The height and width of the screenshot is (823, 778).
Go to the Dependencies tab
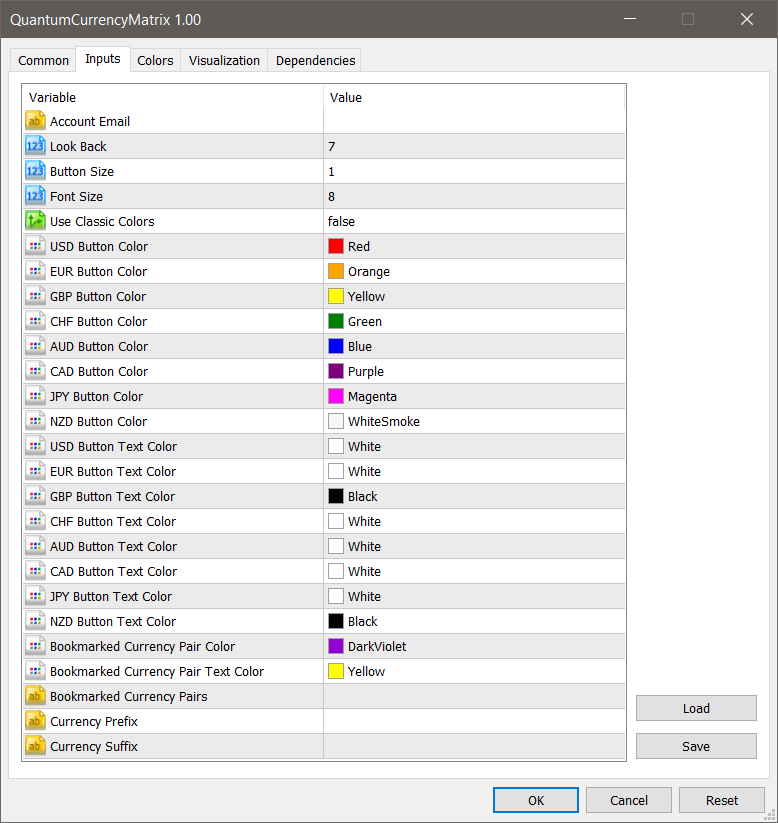tap(315, 60)
